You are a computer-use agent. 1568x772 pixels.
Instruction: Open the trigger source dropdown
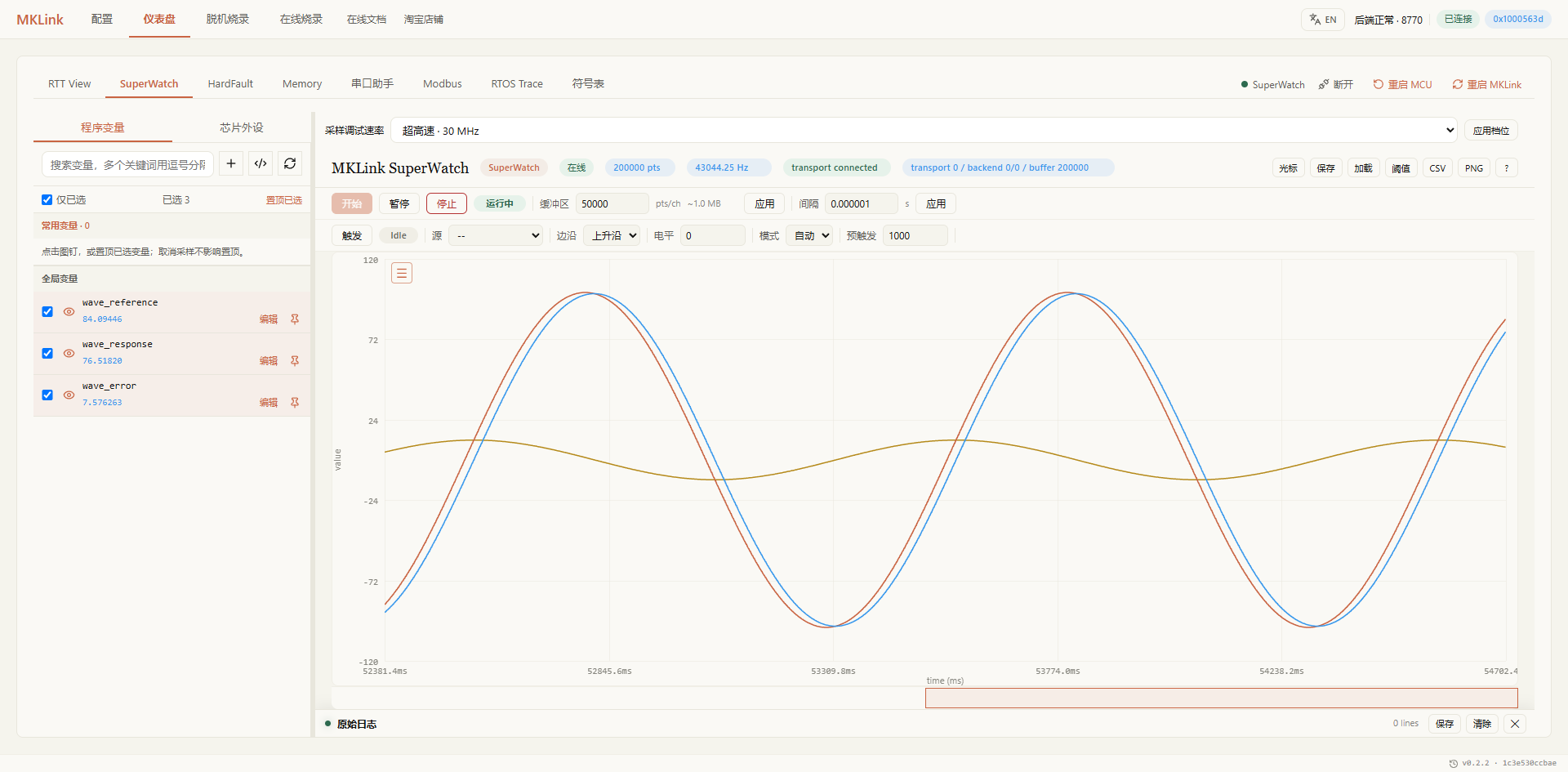[496, 235]
